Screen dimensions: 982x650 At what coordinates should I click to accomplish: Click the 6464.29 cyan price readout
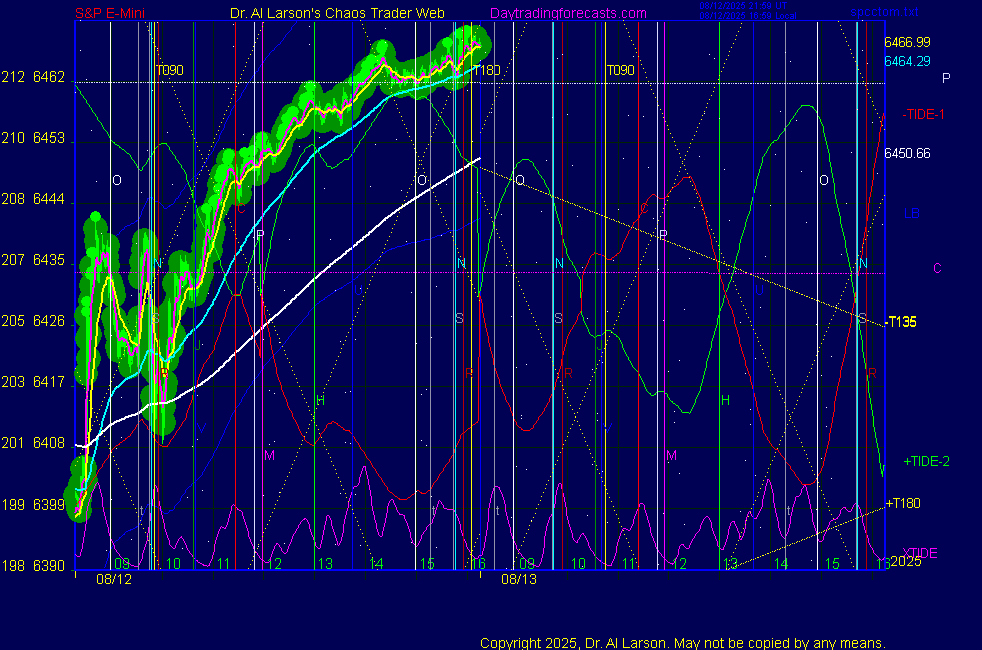point(907,61)
